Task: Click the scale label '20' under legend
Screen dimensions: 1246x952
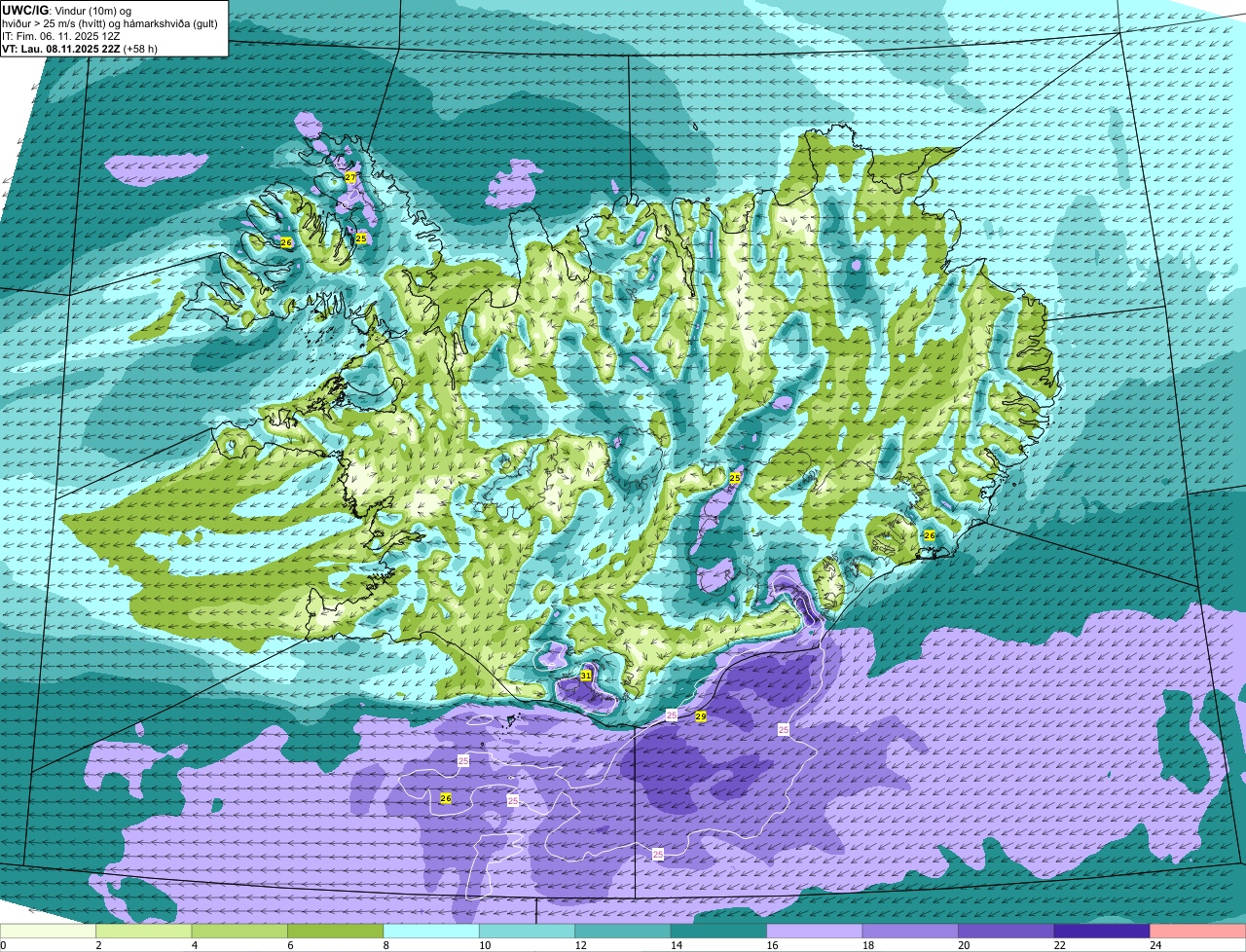Action: click(x=962, y=945)
